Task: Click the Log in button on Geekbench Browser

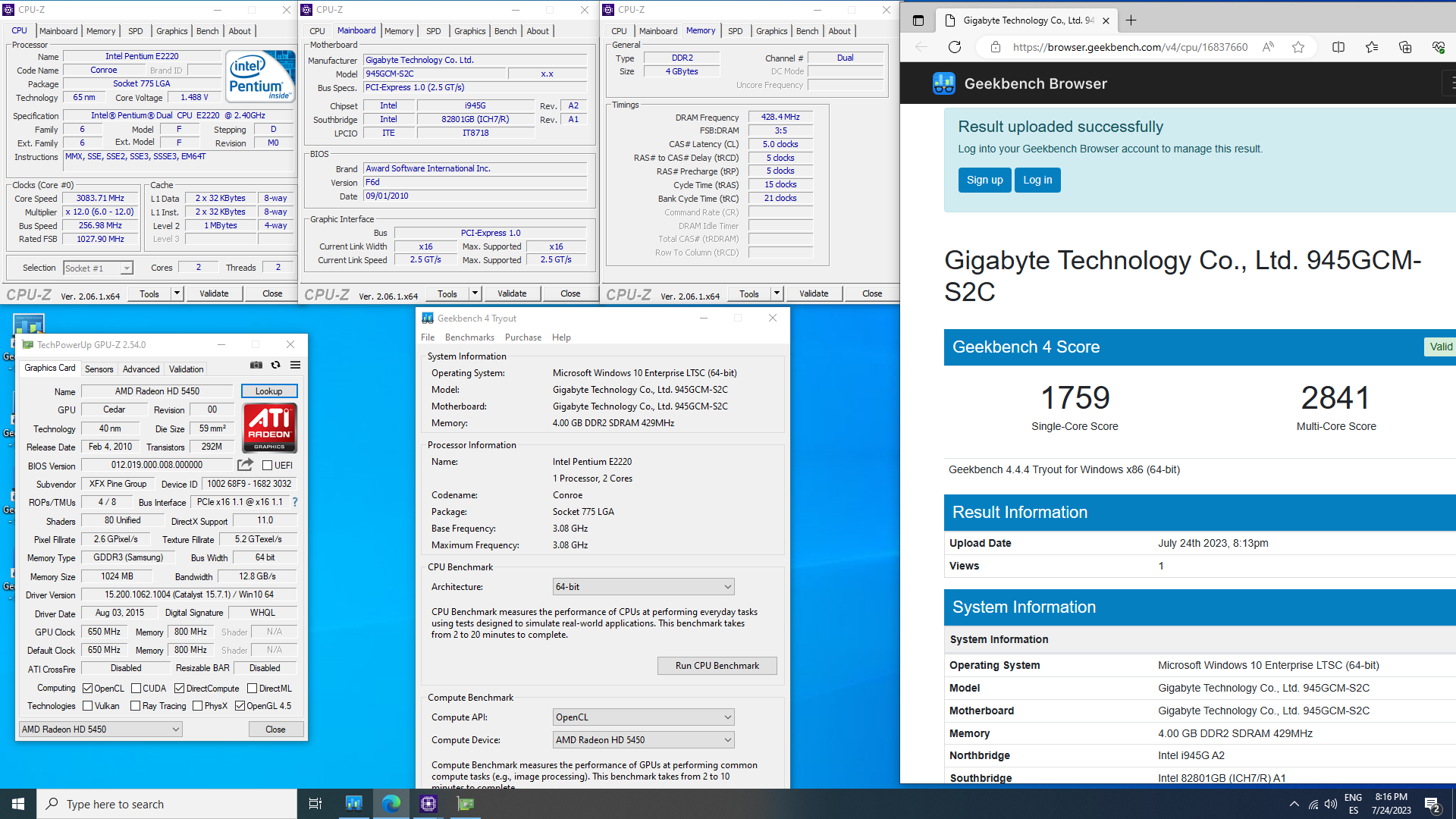Action: [x=1037, y=180]
